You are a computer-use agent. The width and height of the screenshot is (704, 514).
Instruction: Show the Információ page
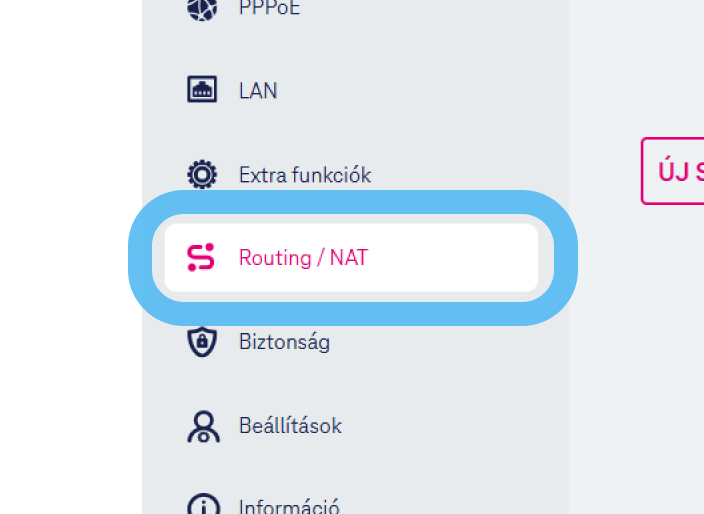289,506
